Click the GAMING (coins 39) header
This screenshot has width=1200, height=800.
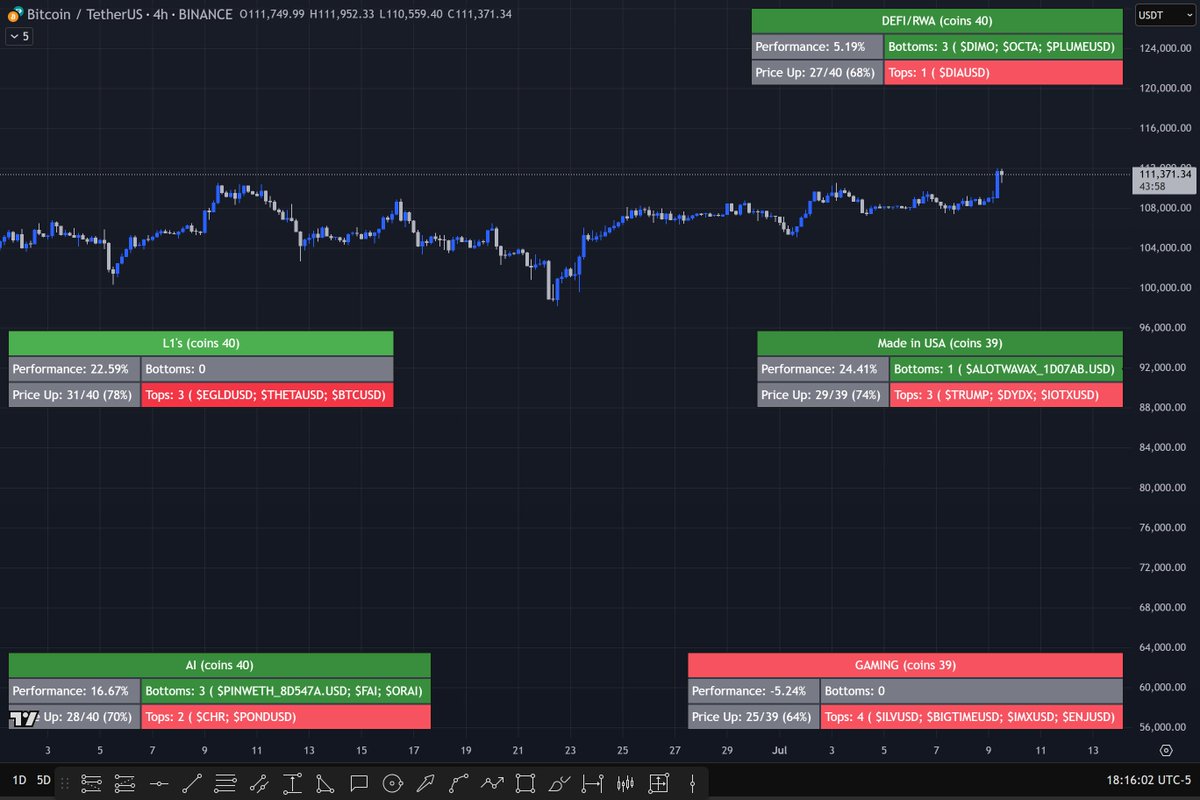pyautogui.click(x=906, y=665)
